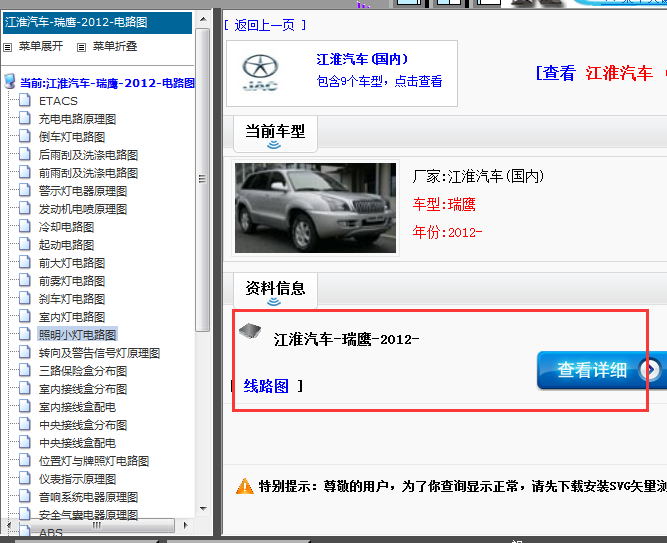The image size is (667, 543).
Task: Collapse all menus with 菜单折叠
Action: point(115,46)
